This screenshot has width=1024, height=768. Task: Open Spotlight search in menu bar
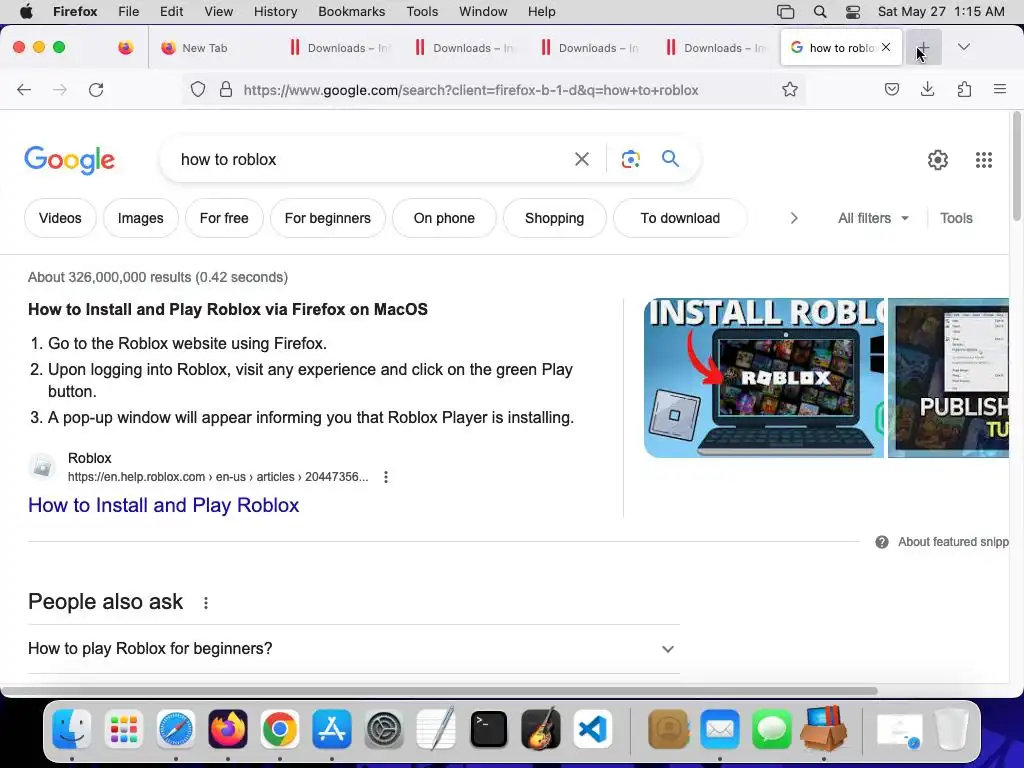[820, 12]
